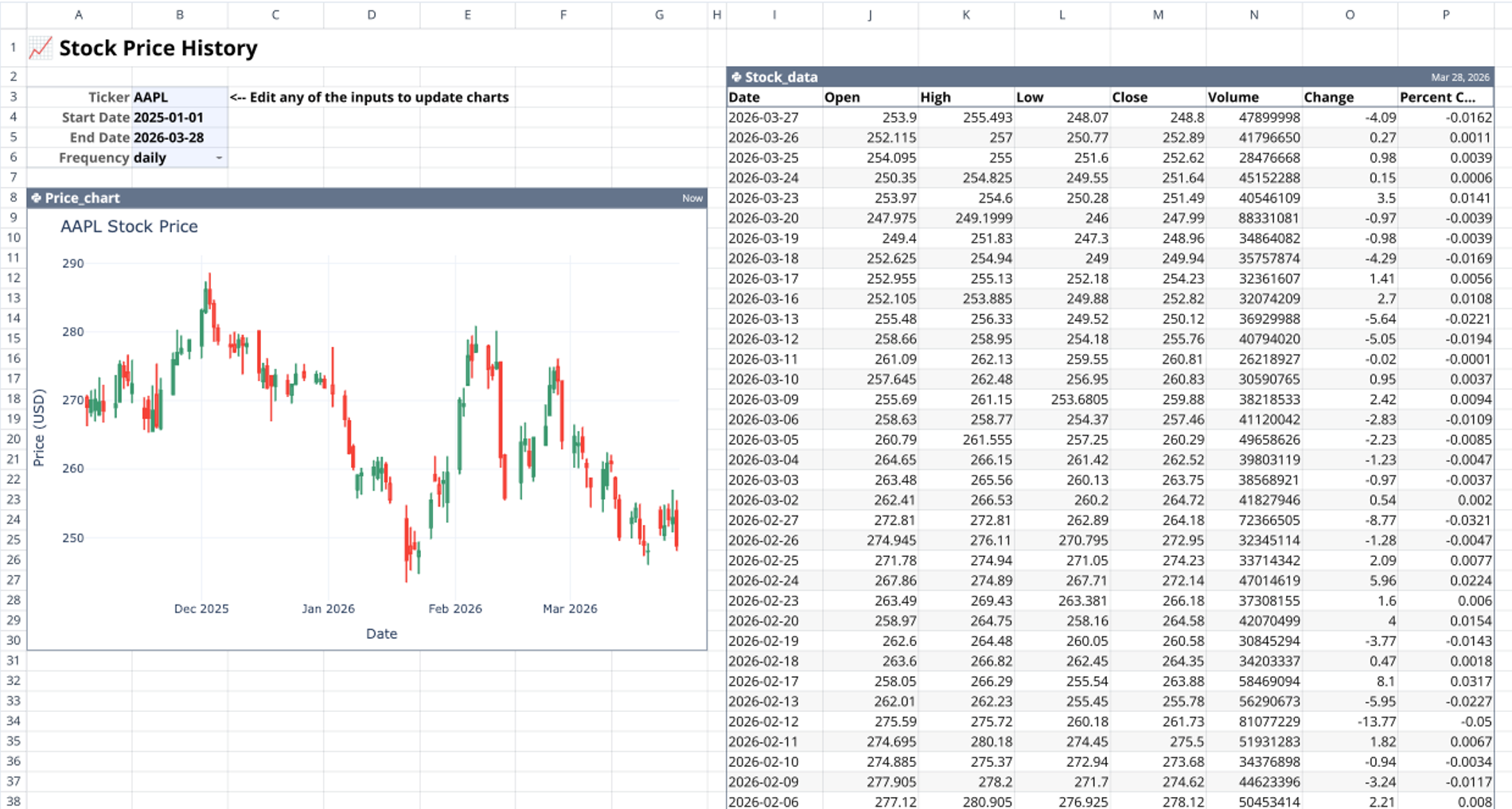The image size is (1512, 809).
Task: Select volume value 81077229
Action: (1254, 721)
